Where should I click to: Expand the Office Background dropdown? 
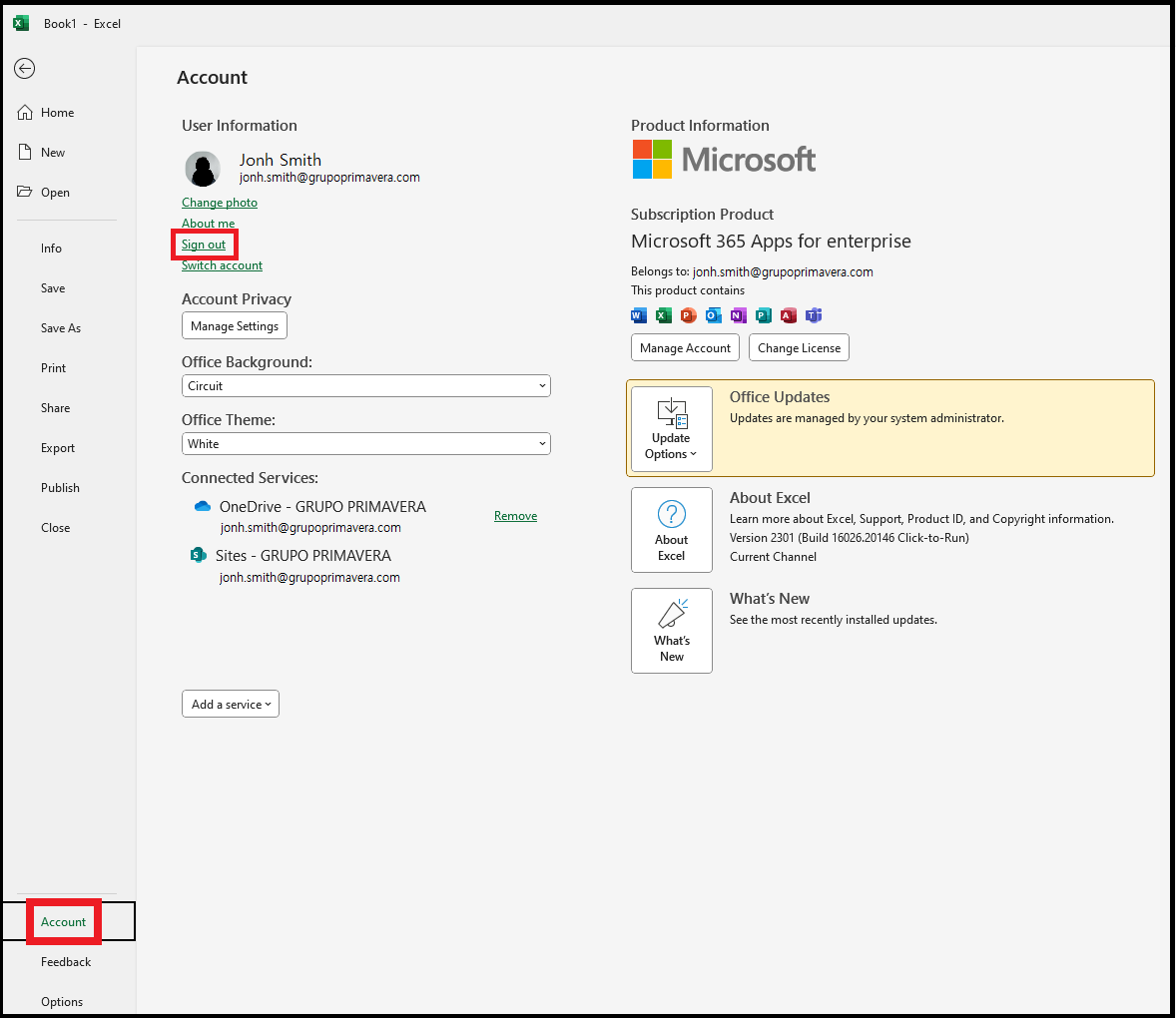point(366,386)
